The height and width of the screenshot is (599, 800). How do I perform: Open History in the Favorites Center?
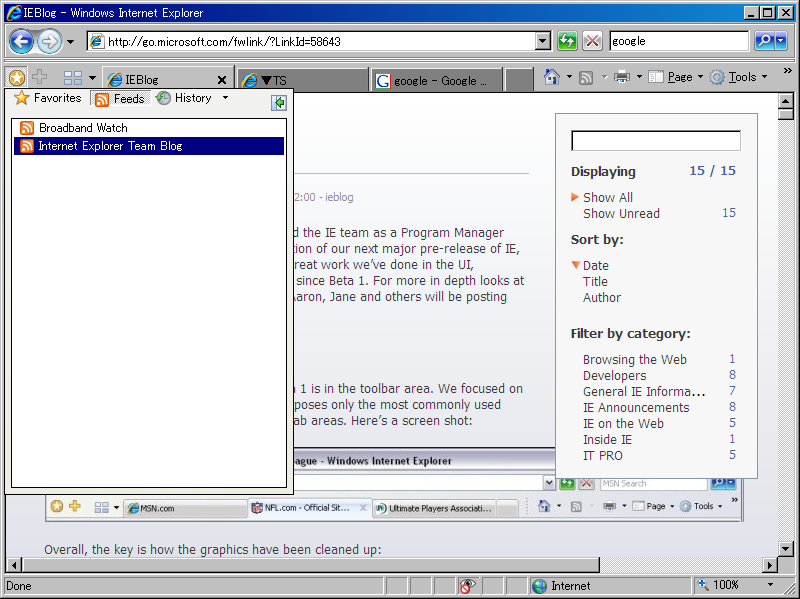184,98
